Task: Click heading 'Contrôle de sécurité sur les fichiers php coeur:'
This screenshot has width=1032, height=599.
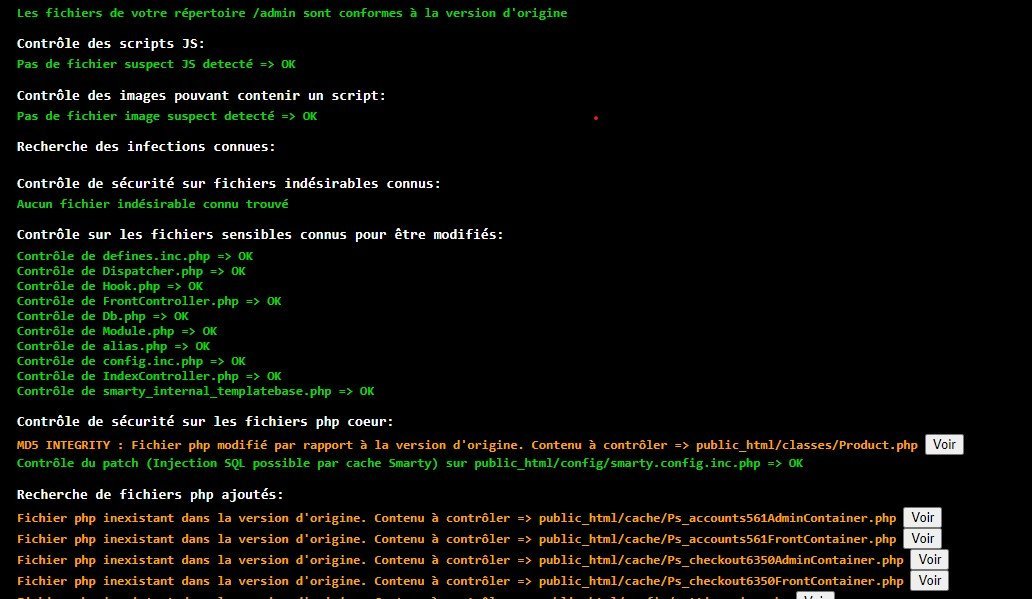Action: (205, 421)
